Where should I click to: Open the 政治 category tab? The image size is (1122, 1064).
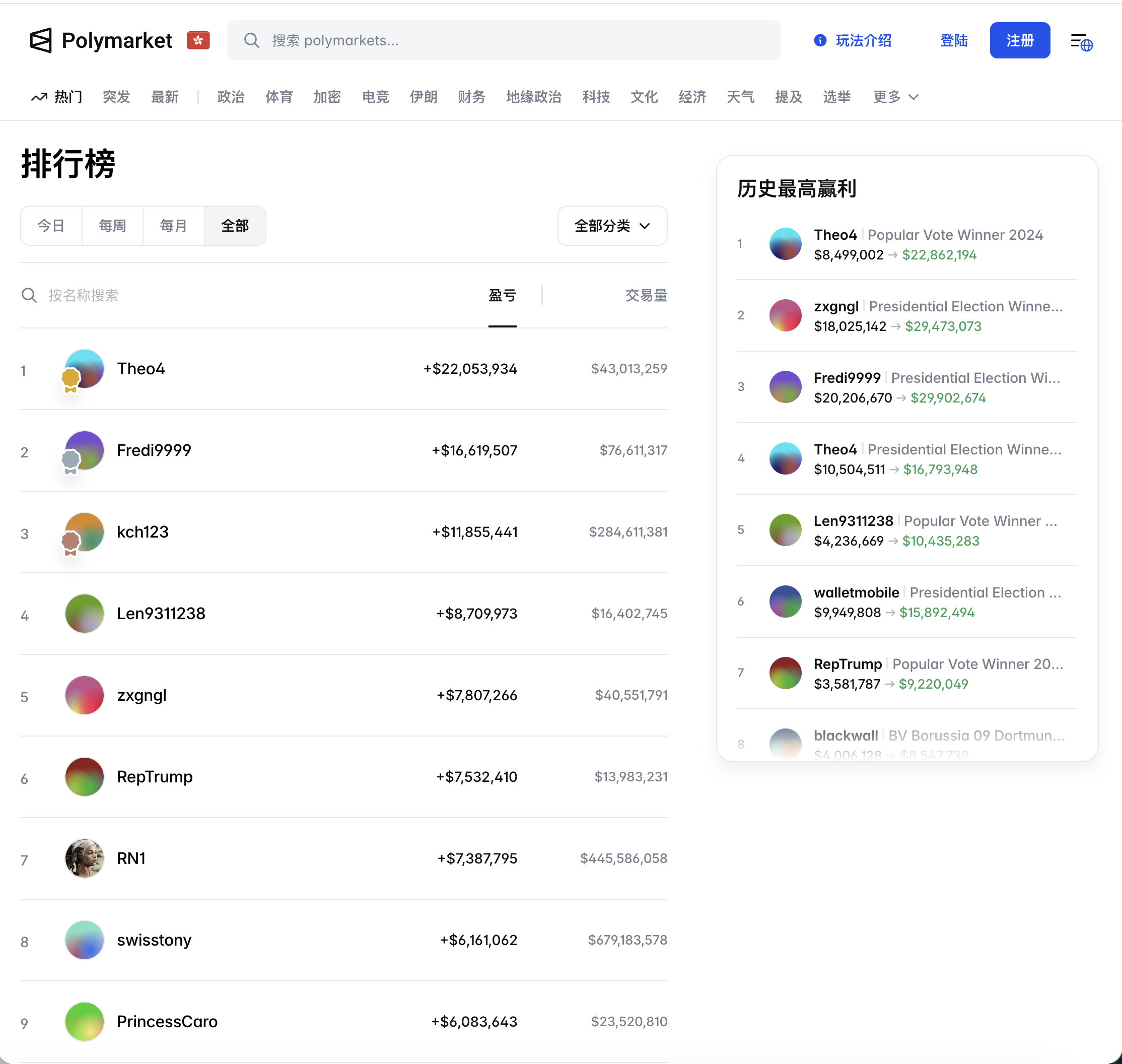tap(231, 97)
